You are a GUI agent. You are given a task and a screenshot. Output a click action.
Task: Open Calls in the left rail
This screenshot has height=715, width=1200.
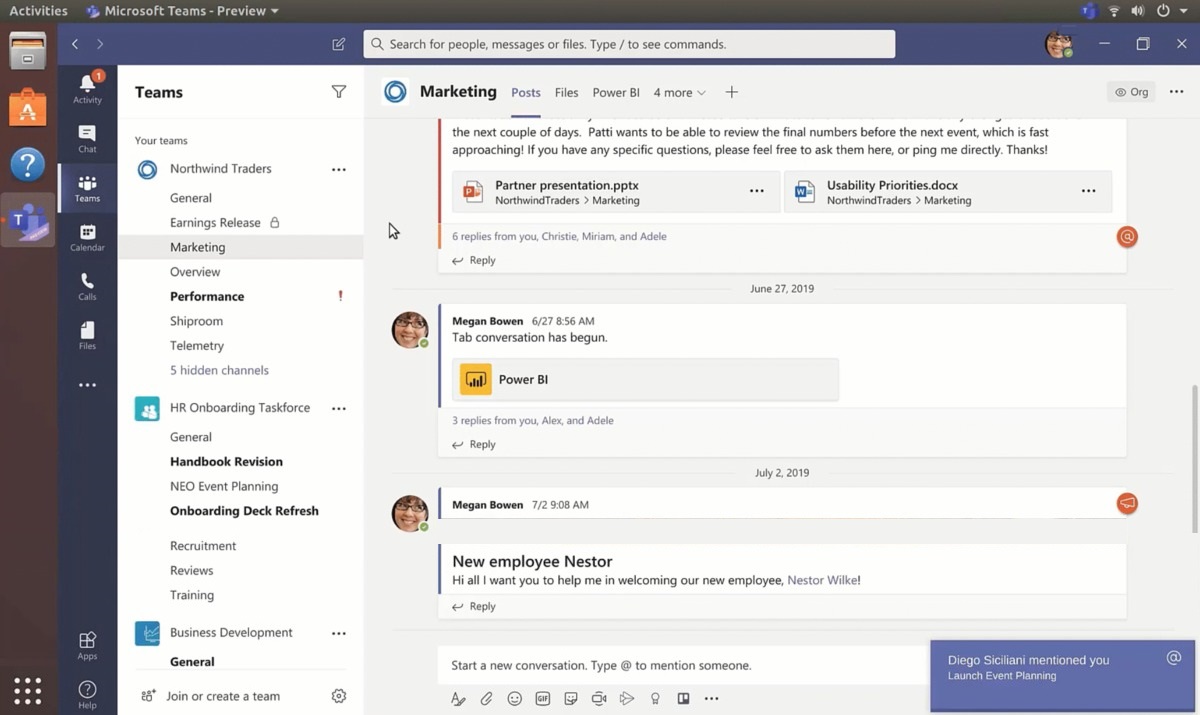click(x=87, y=286)
